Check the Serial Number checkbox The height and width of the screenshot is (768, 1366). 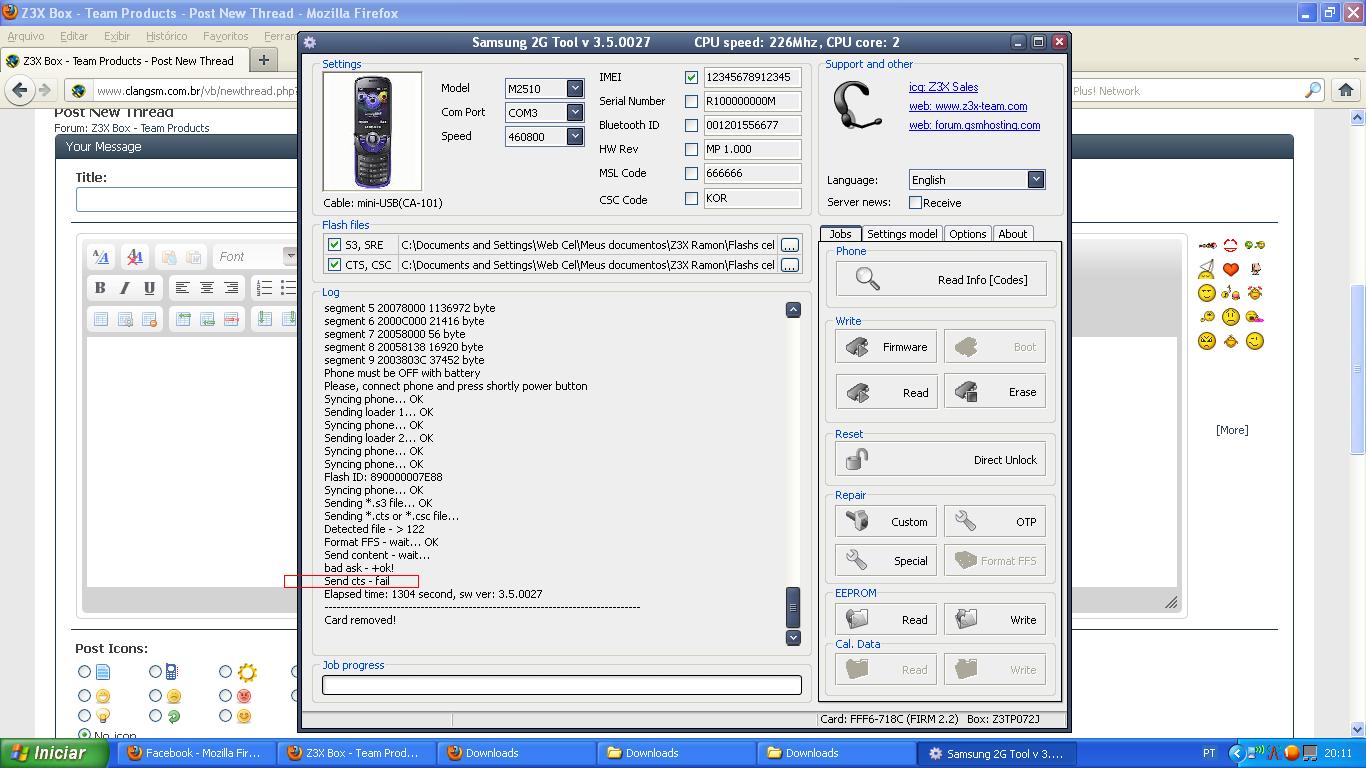coord(691,101)
